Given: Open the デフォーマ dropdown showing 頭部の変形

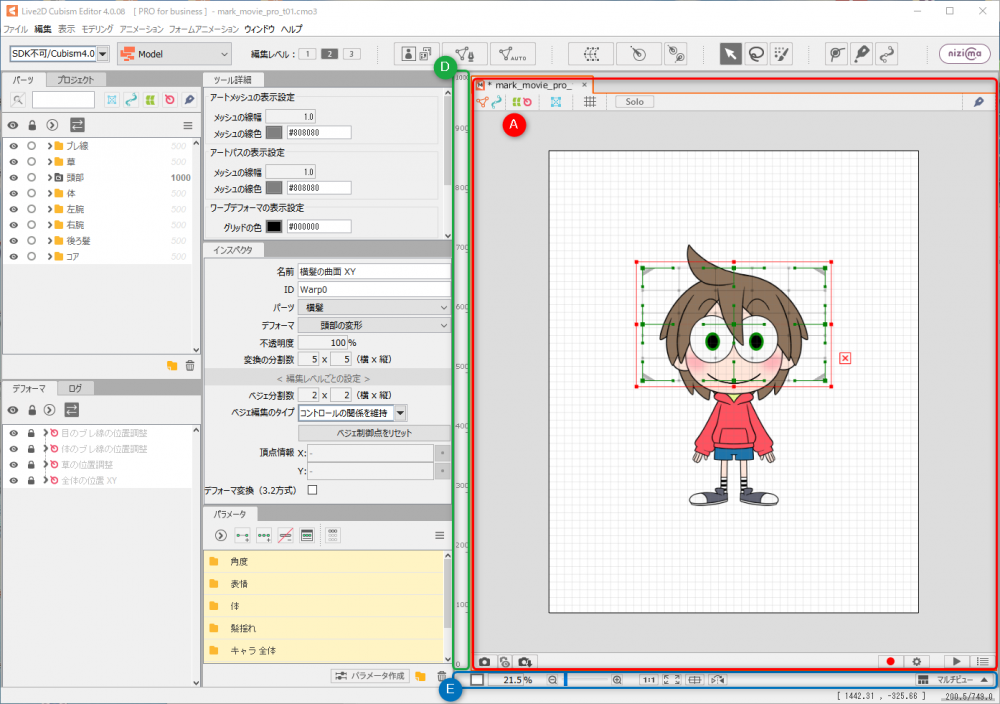Looking at the screenshot, I should point(374,325).
